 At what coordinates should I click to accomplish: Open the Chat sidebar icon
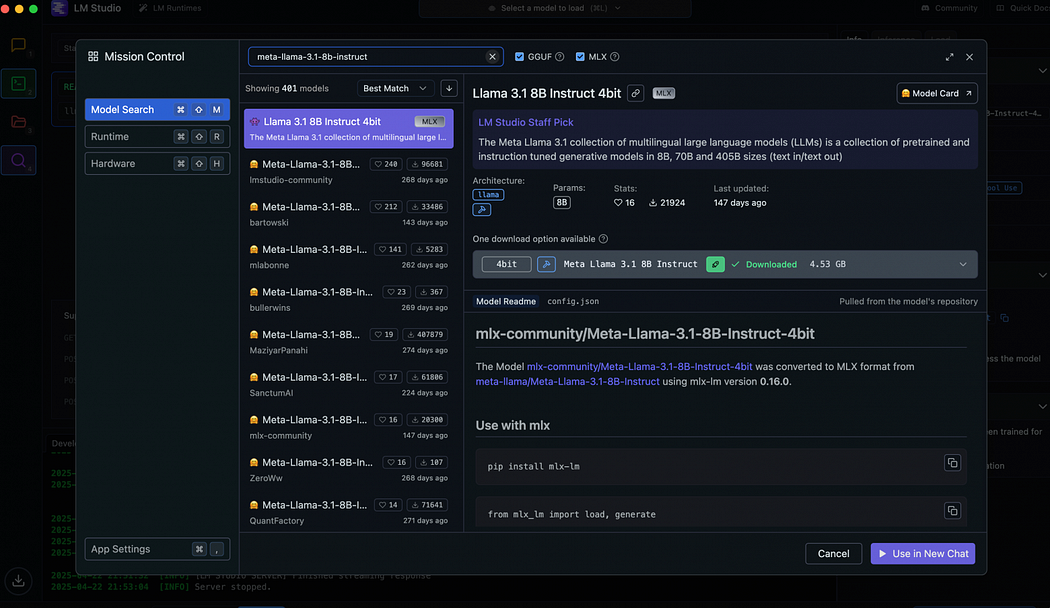coord(18,45)
